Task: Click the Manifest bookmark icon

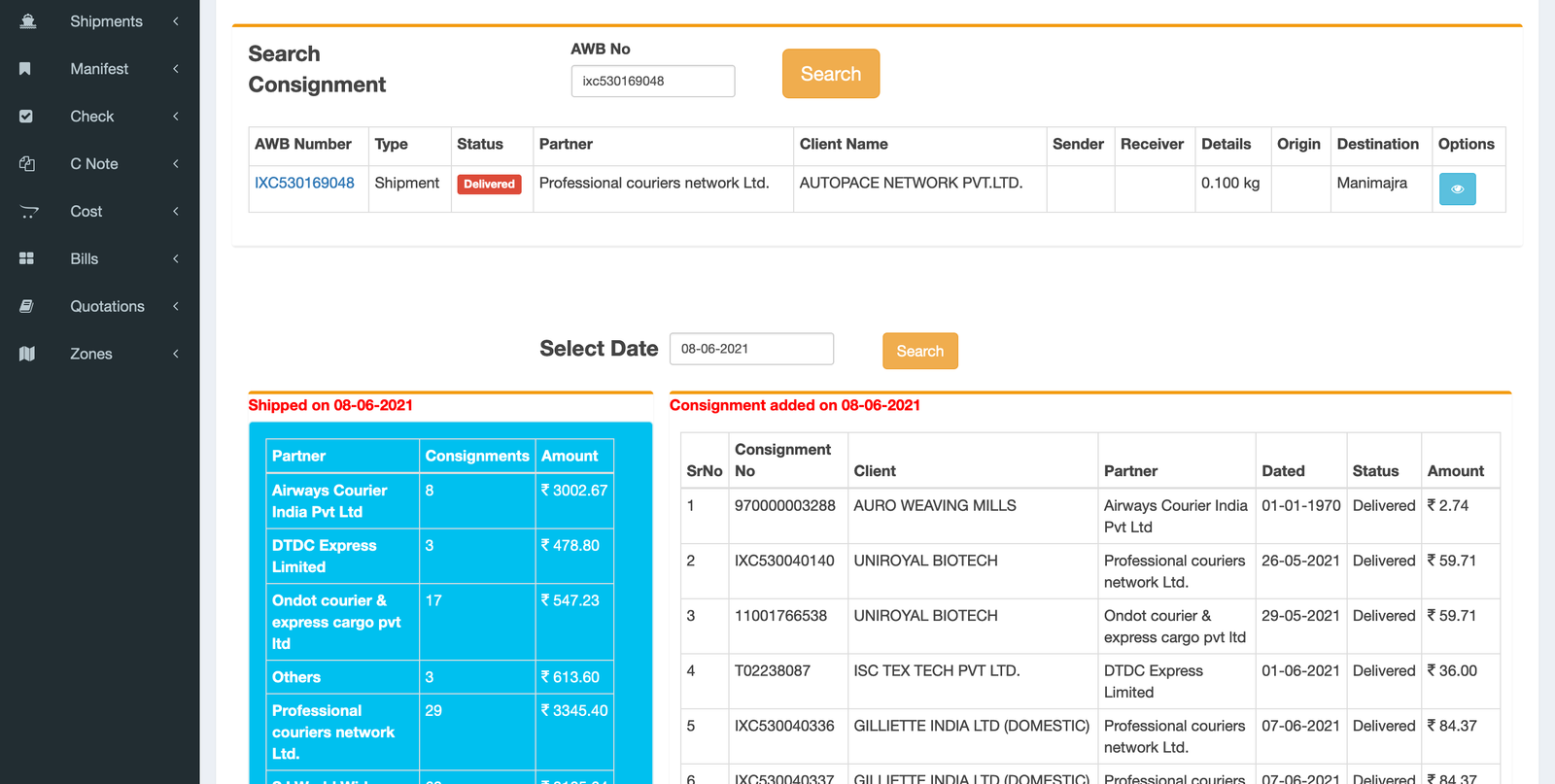Action: pos(25,69)
